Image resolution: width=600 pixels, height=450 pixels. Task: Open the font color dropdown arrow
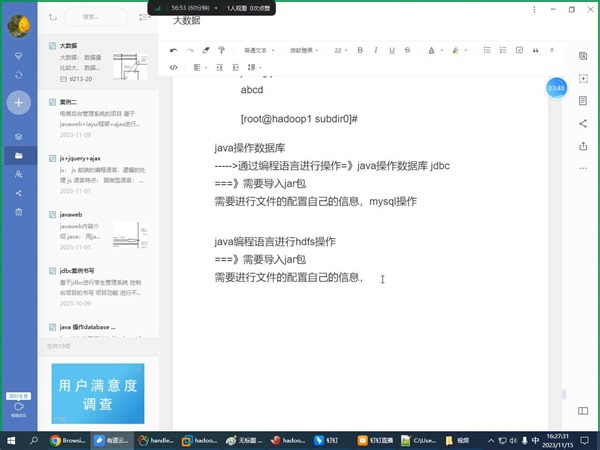442,50
